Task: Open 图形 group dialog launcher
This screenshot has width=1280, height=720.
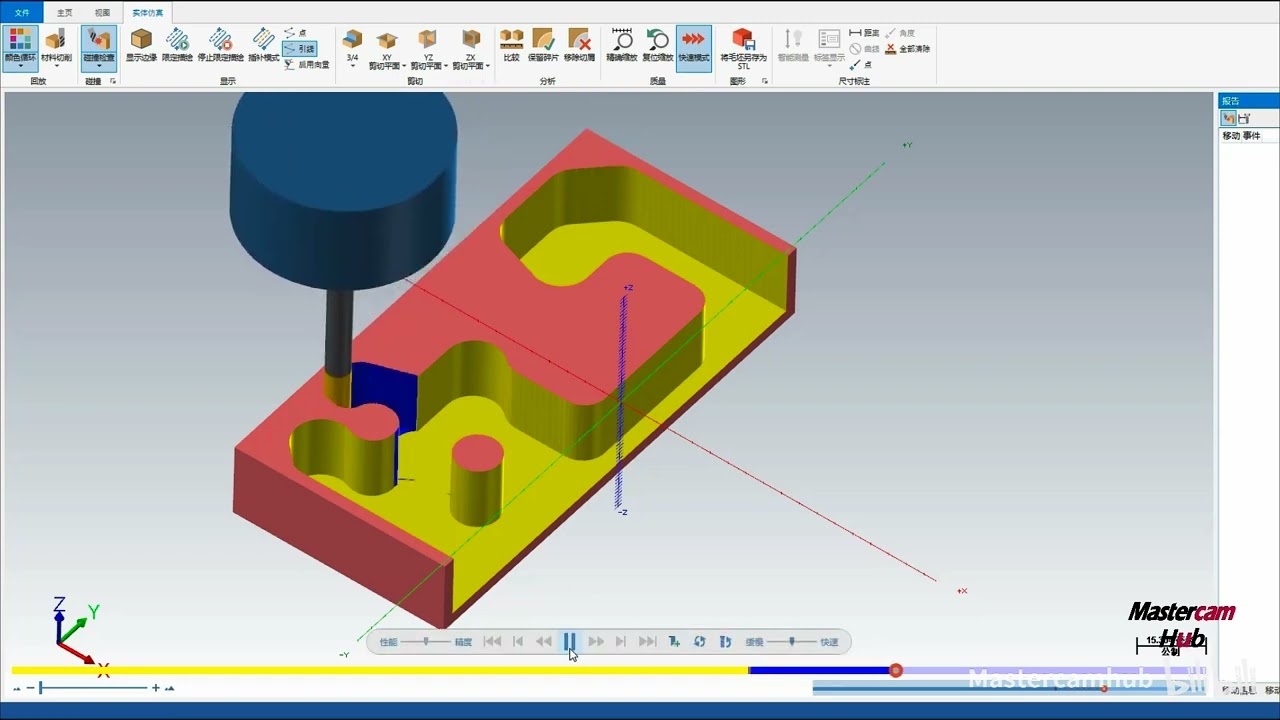Action: tap(765, 81)
